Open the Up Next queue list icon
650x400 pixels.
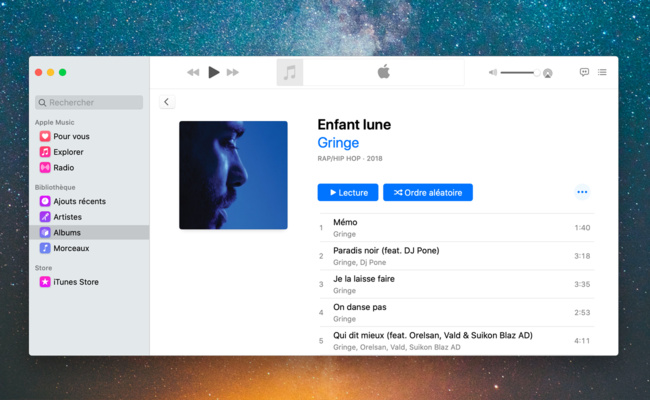click(602, 72)
